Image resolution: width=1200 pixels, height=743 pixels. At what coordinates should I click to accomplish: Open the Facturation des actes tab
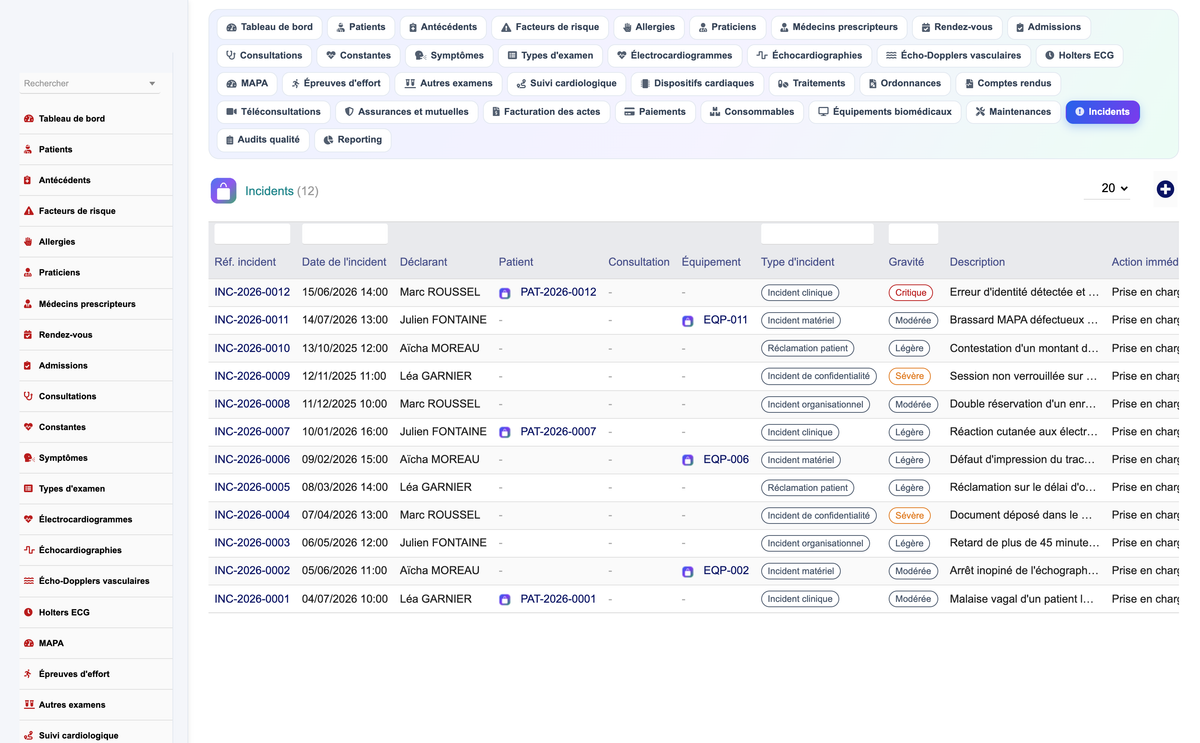(546, 112)
